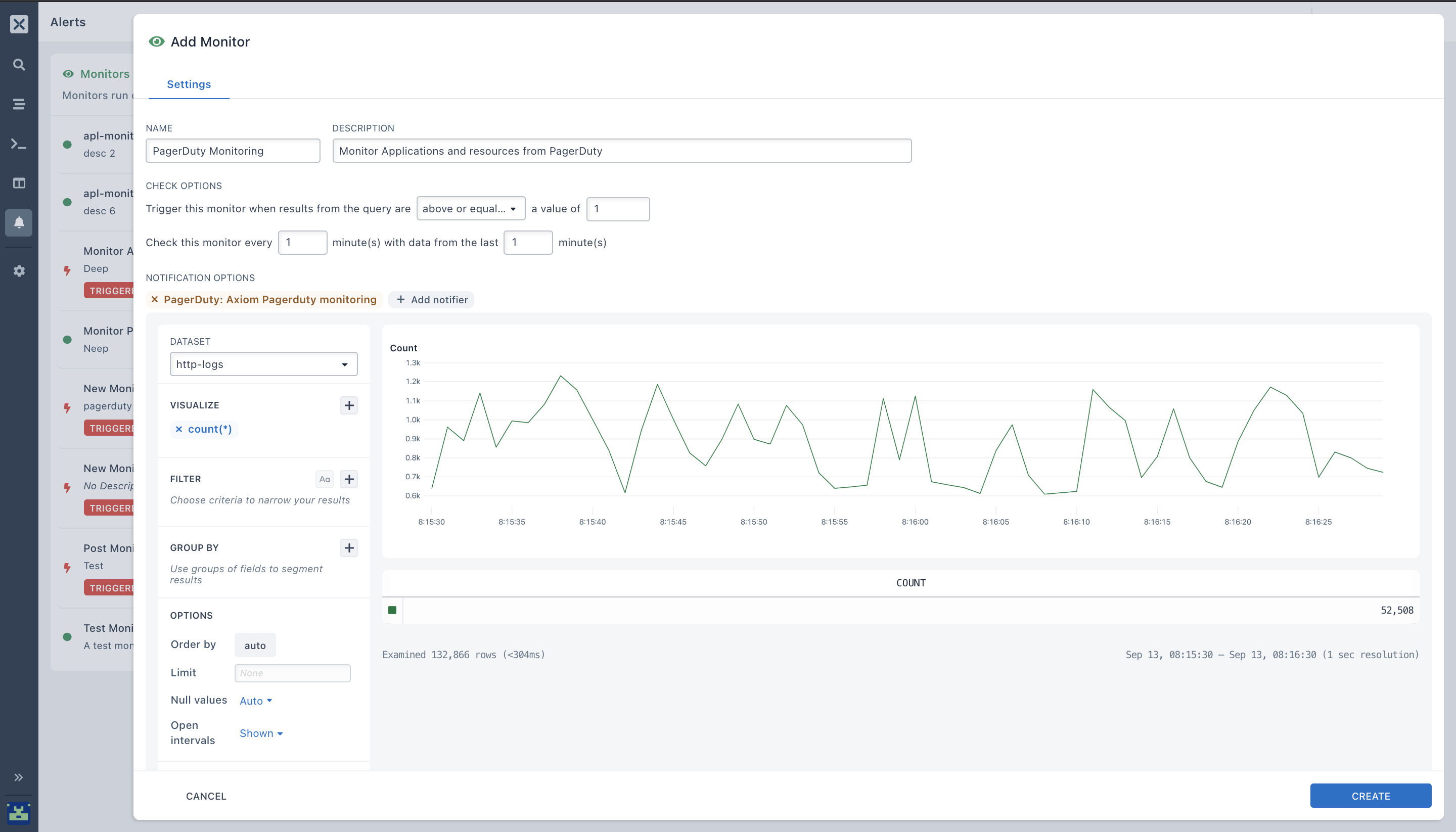Image resolution: width=1456 pixels, height=832 pixels.
Task: Open the Null values Auto dropdown
Action: [255, 701]
